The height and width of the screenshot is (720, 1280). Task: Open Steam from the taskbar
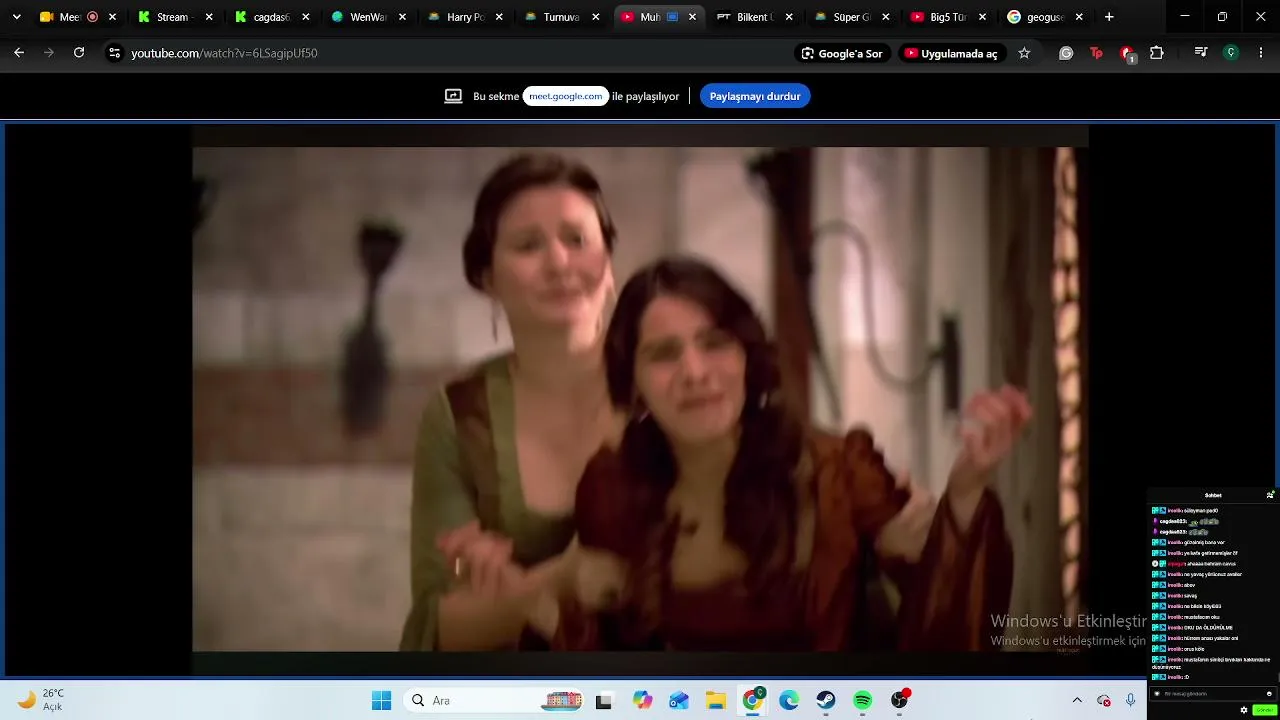click(x=826, y=701)
